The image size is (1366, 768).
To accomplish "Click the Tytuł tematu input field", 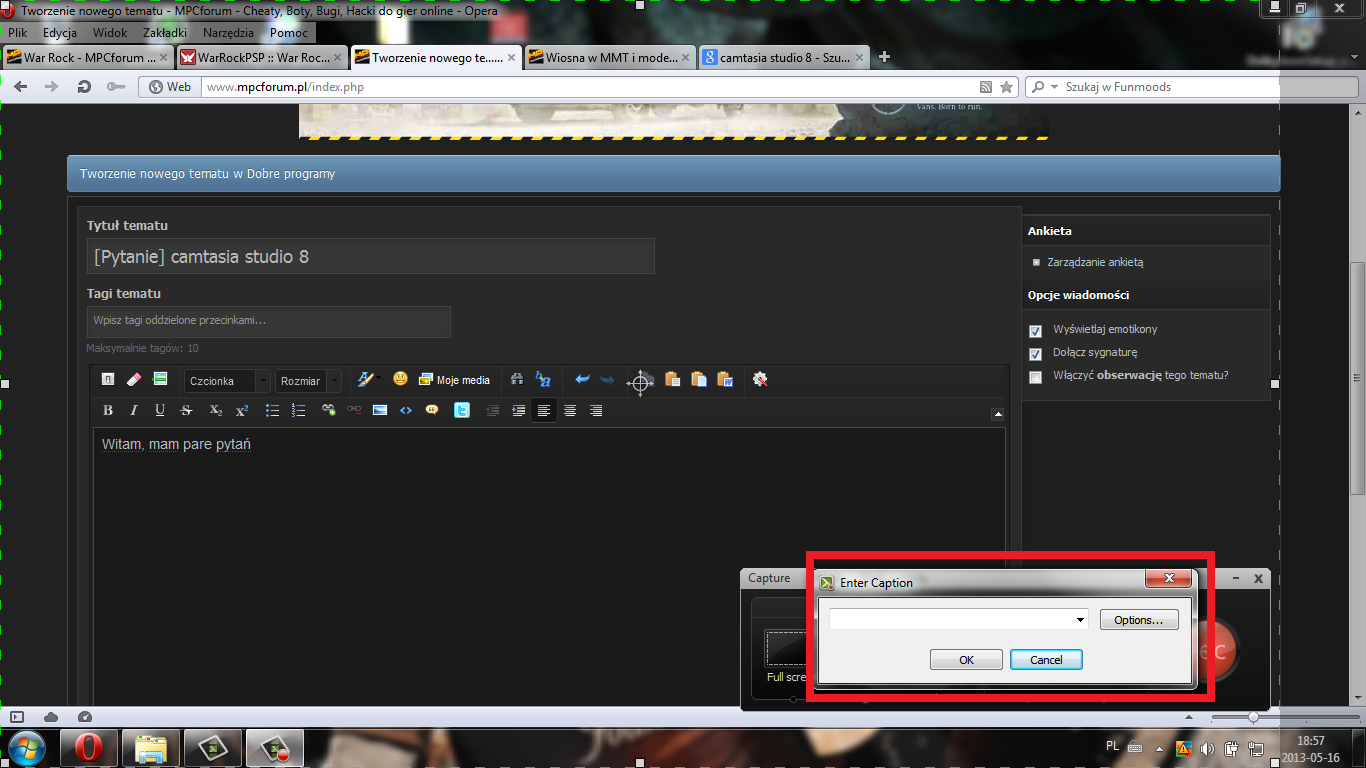I will point(371,256).
